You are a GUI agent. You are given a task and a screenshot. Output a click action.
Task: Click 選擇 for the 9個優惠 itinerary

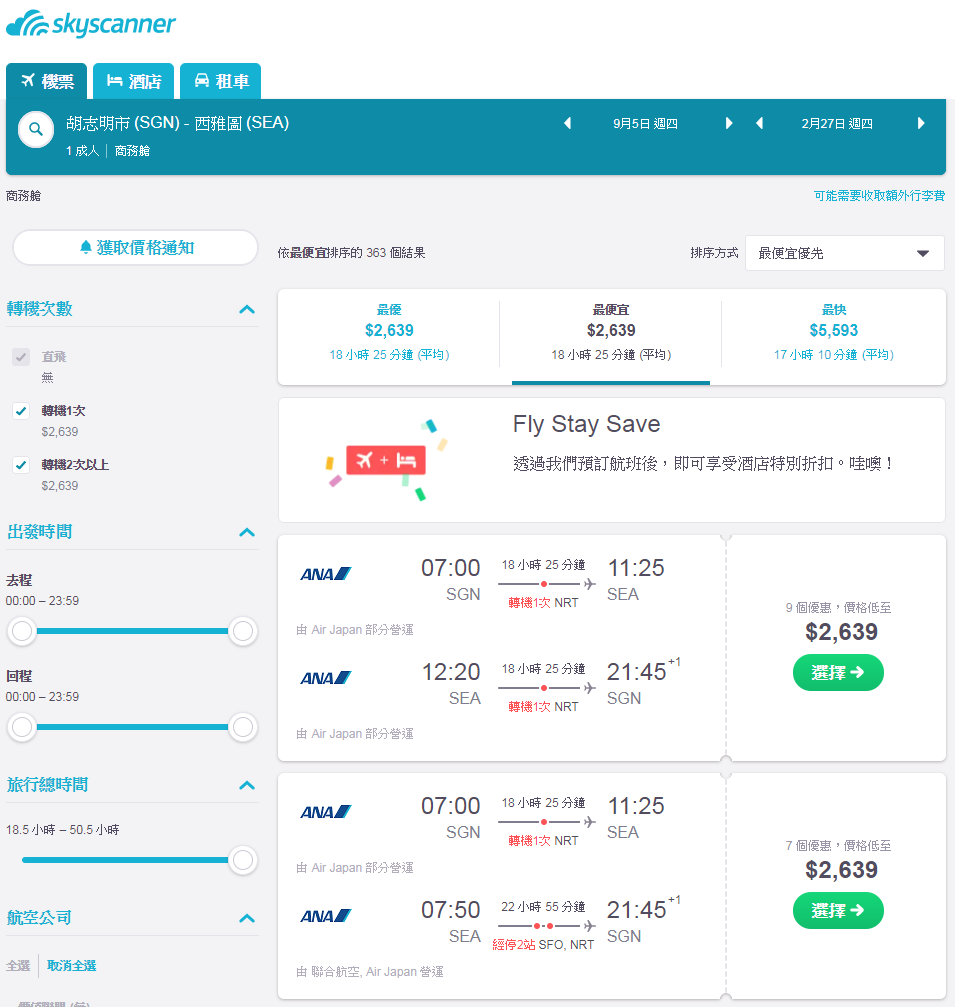[x=838, y=672]
